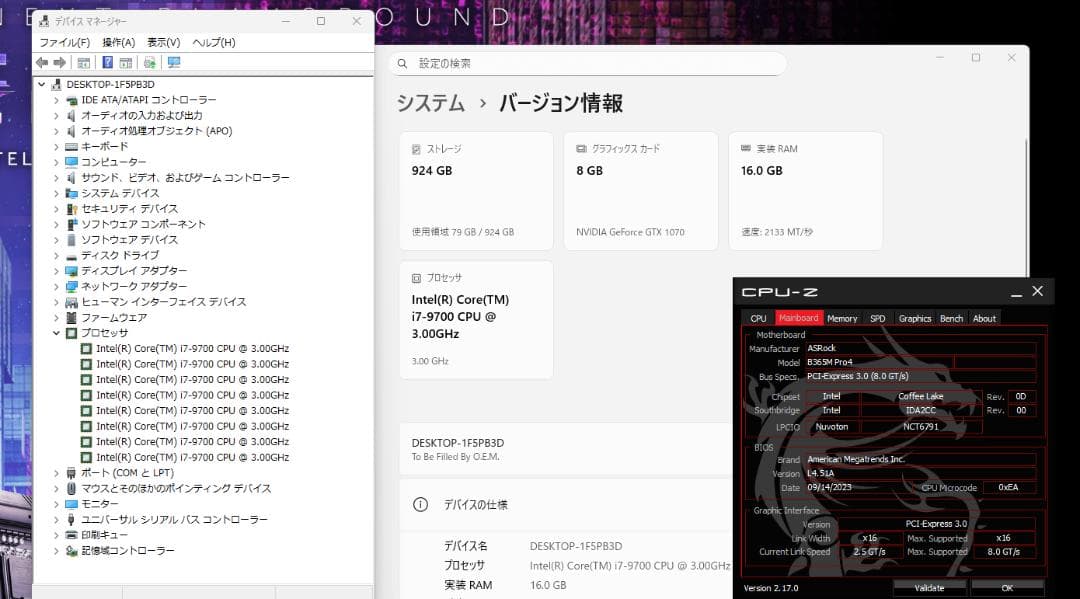Expand ヒューマン インターフェイス デバイス
1080x599 pixels.
click(x=56, y=302)
